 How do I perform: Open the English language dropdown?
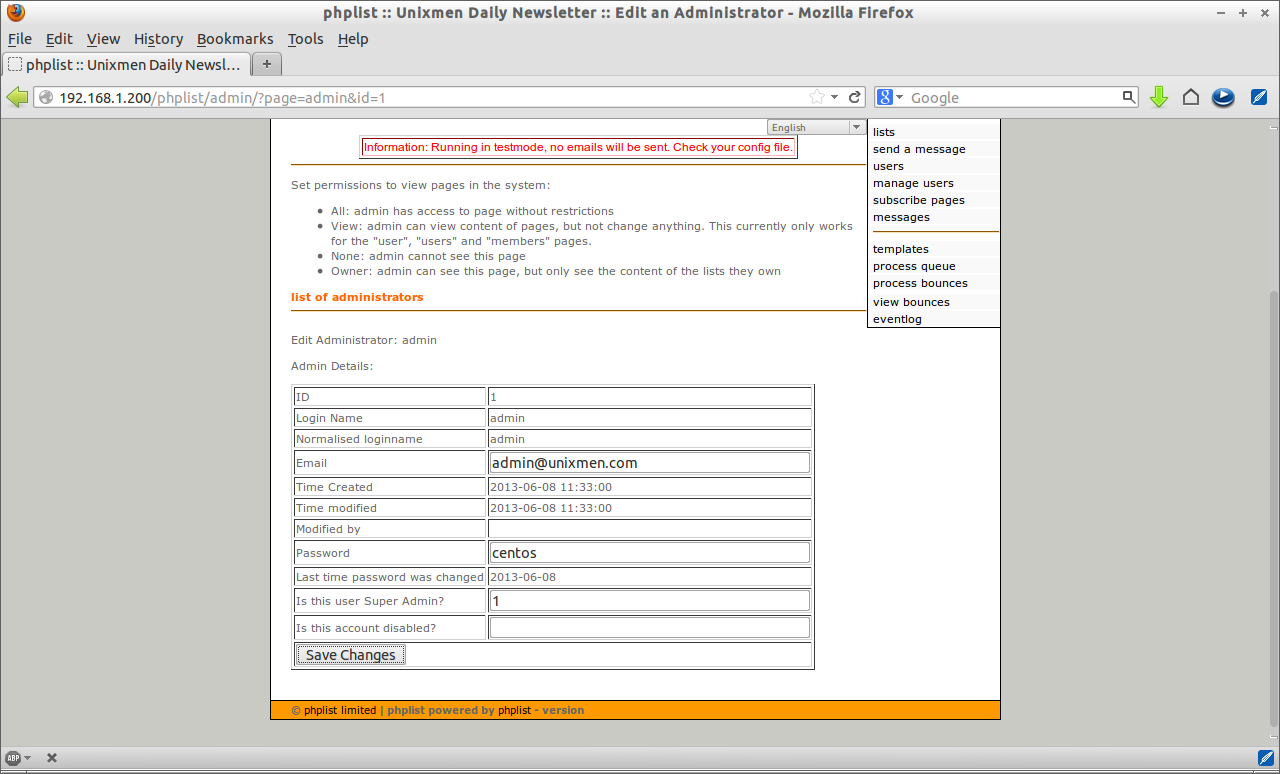[x=816, y=127]
